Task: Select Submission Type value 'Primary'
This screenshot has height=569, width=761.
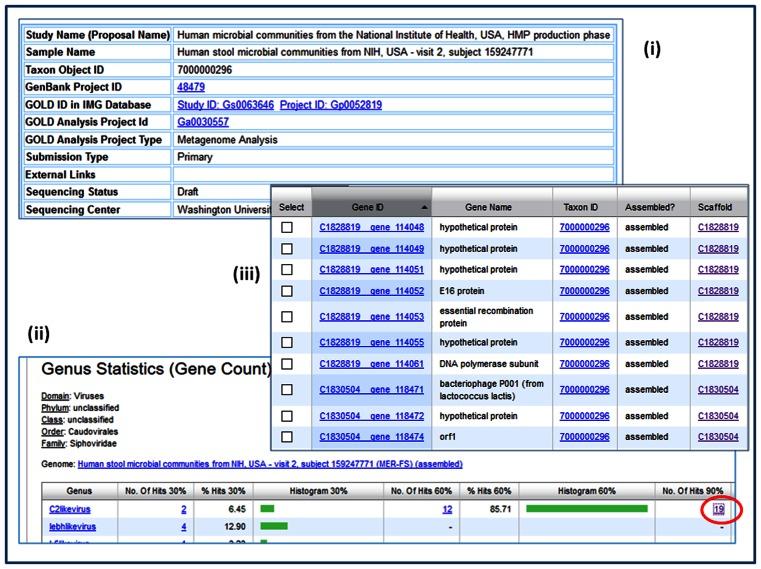Action: click(x=195, y=157)
